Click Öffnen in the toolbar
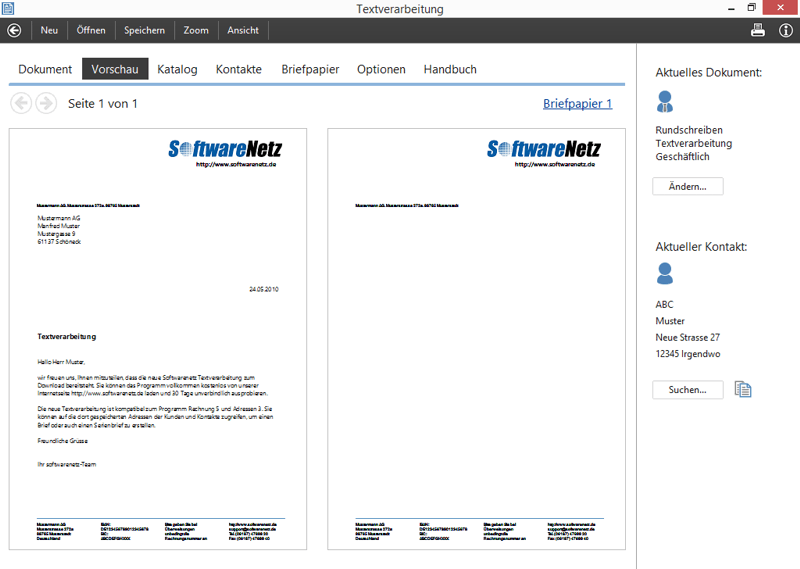Screen dimensions: 800x569 tap(91, 30)
